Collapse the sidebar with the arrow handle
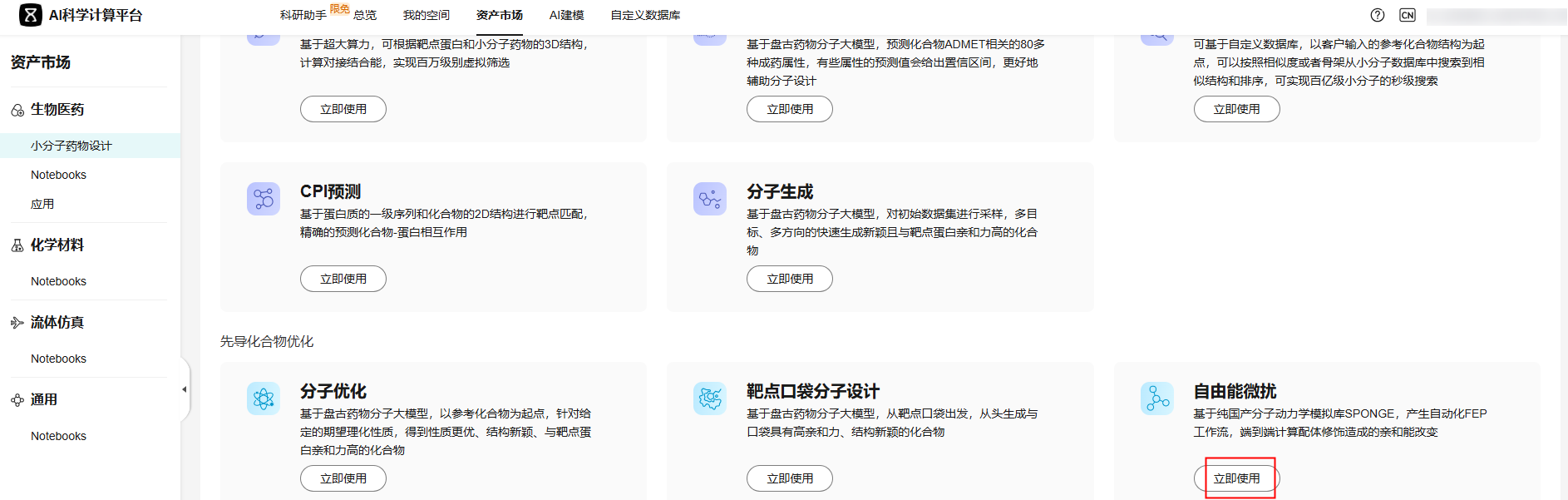 (185, 389)
